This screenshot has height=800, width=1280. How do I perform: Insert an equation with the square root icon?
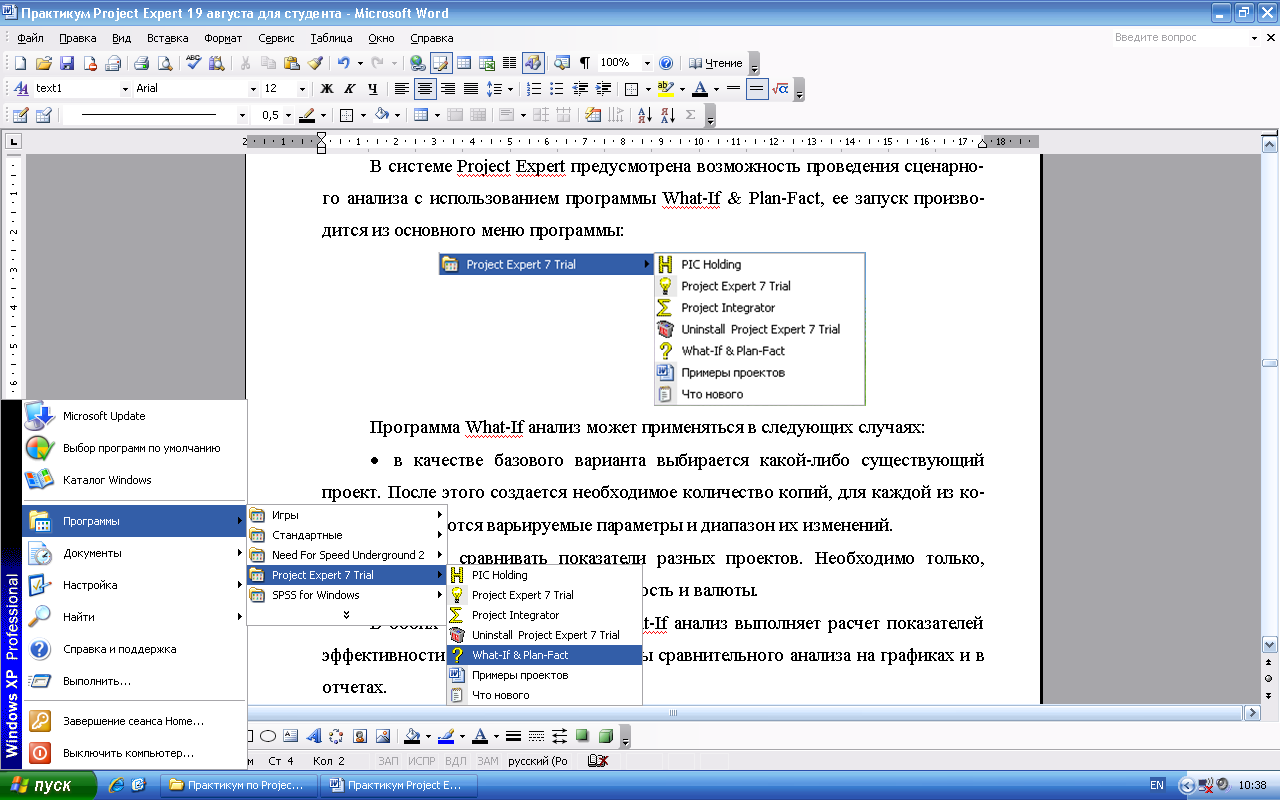coord(781,89)
